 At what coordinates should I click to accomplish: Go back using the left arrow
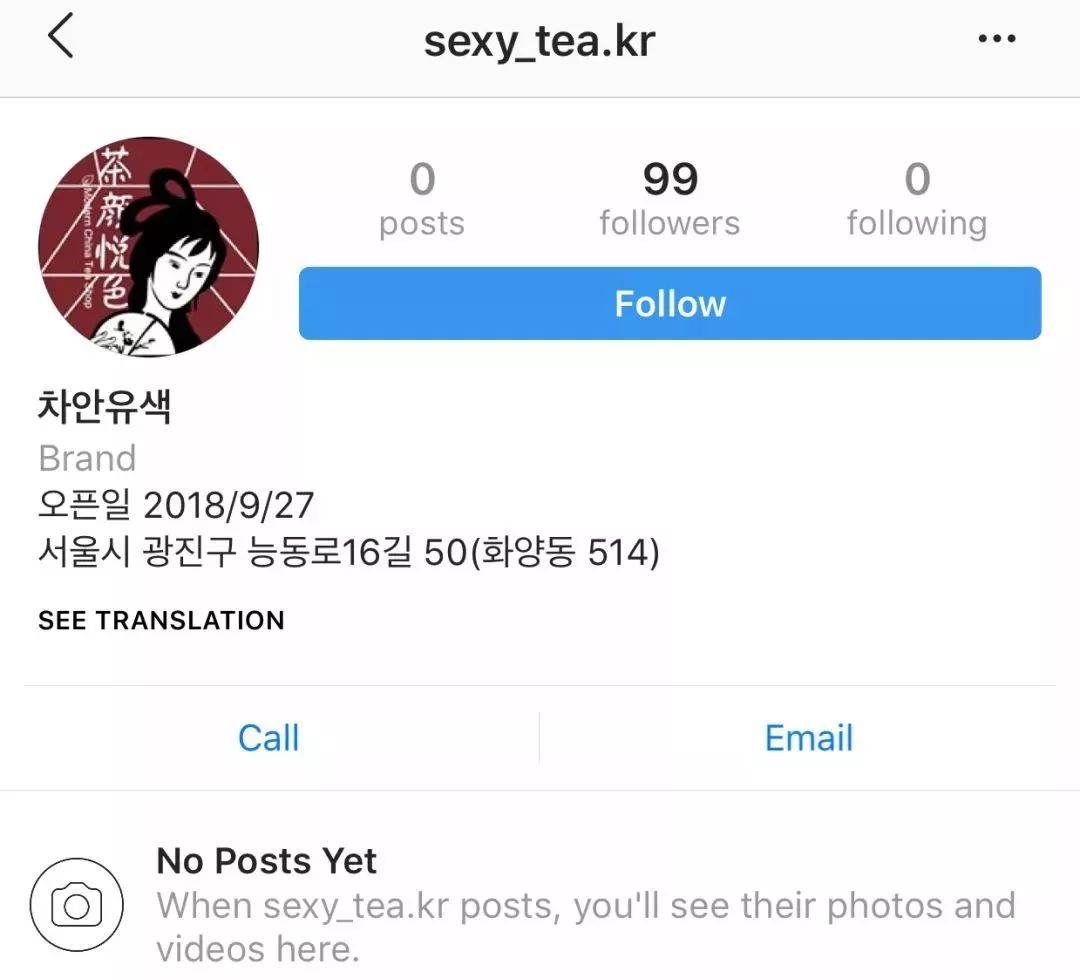[x=61, y=37]
